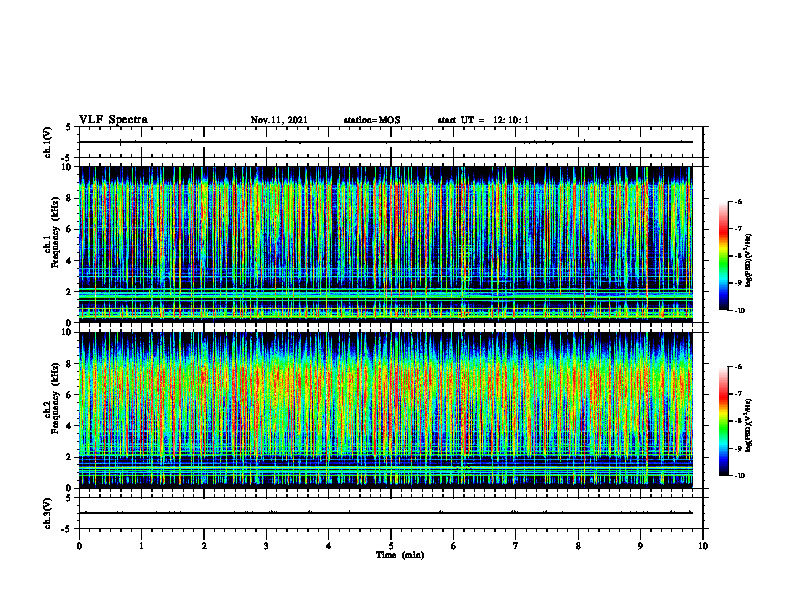Click the ch.1 "Frequency (kHz)" axis label
This screenshot has height=612, width=792.
point(55,230)
